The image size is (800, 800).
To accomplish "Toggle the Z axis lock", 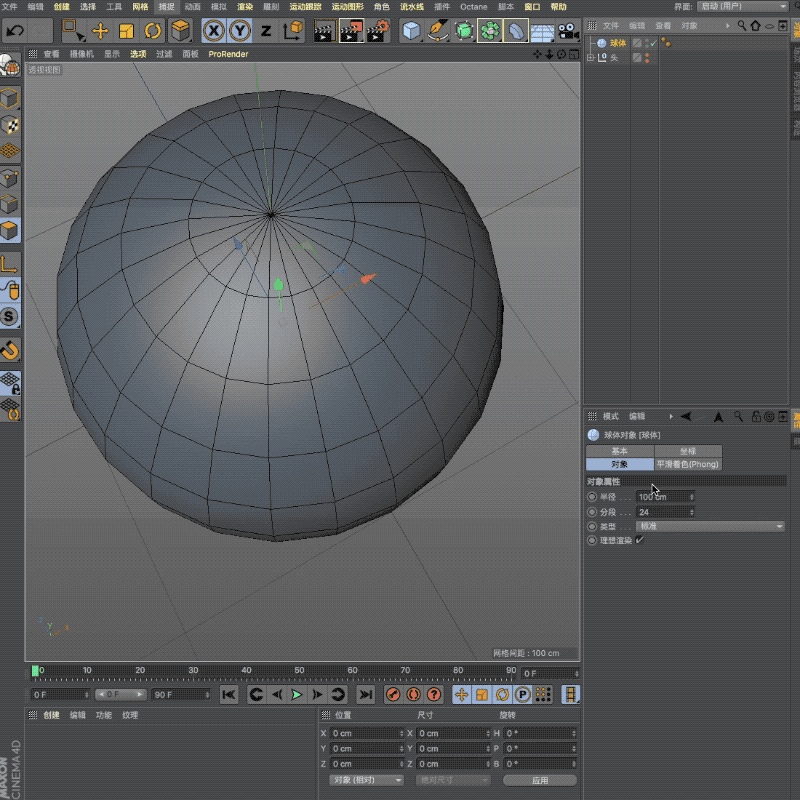I will (x=266, y=31).
